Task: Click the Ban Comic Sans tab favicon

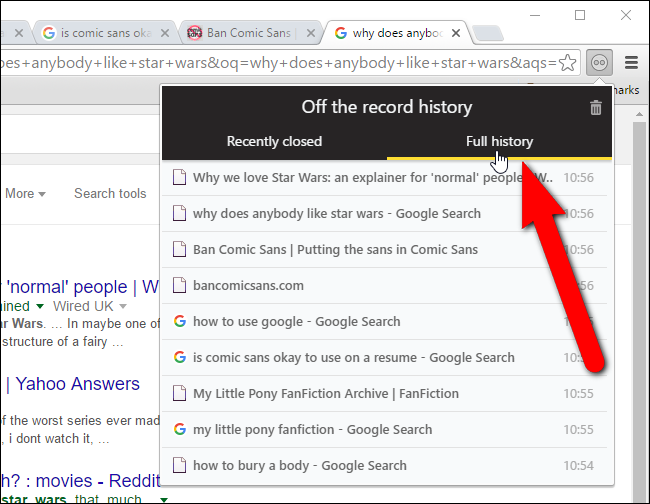Action: [x=194, y=32]
